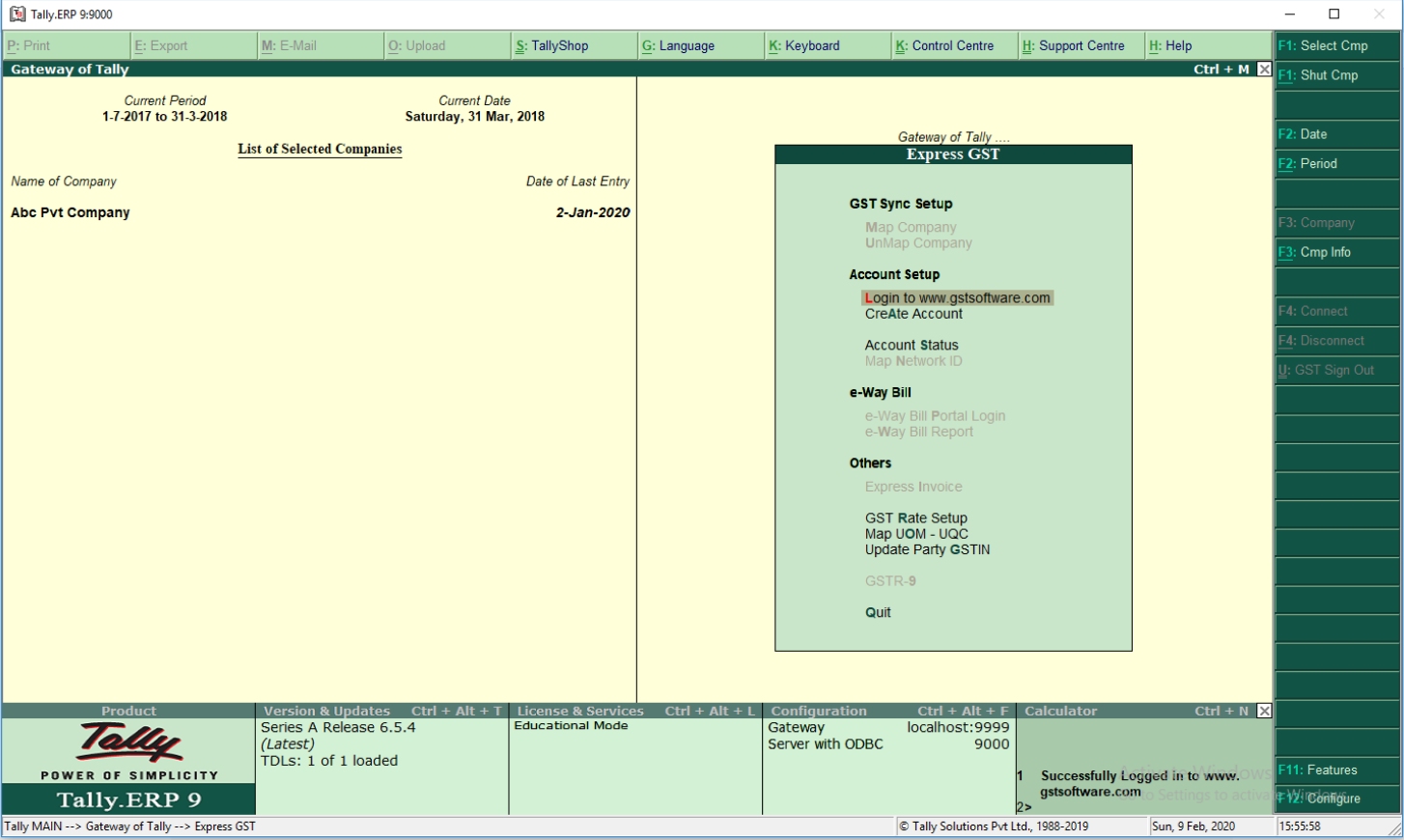1404x840 pixels.
Task: Click the Product panel header
Action: click(128, 711)
